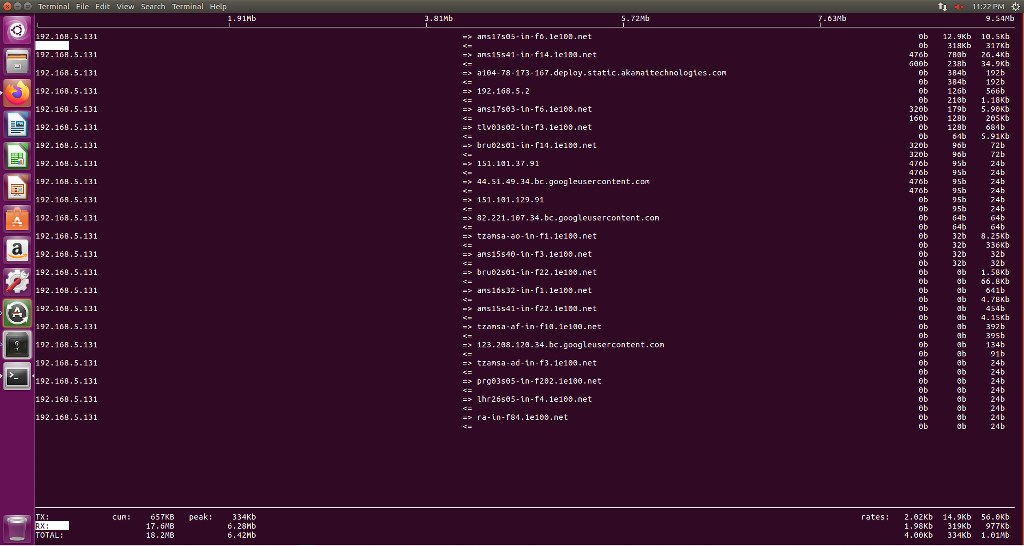Open the Amazon launcher icon
The width and height of the screenshot is (1024, 546).
(x=17, y=250)
